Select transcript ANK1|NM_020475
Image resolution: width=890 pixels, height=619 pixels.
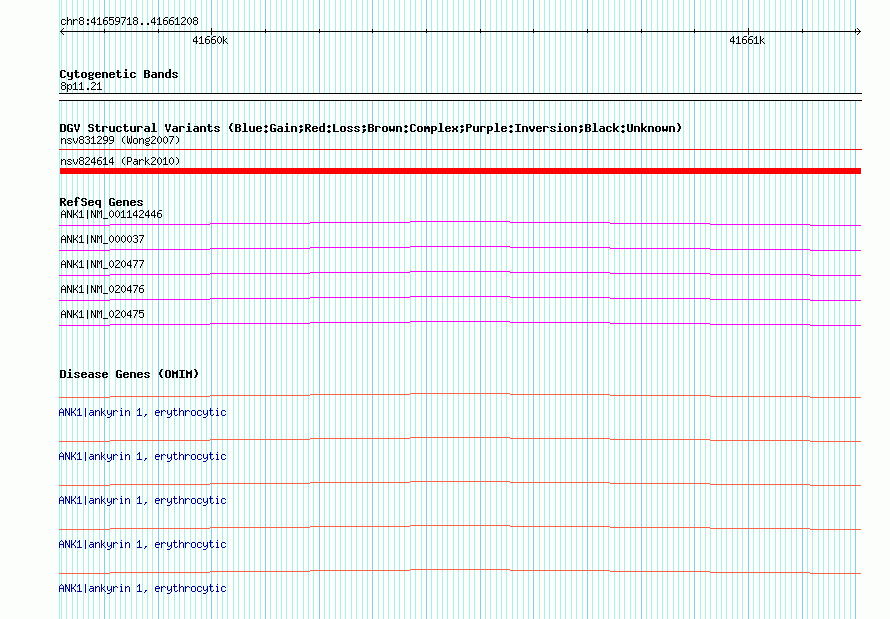[102, 314]
